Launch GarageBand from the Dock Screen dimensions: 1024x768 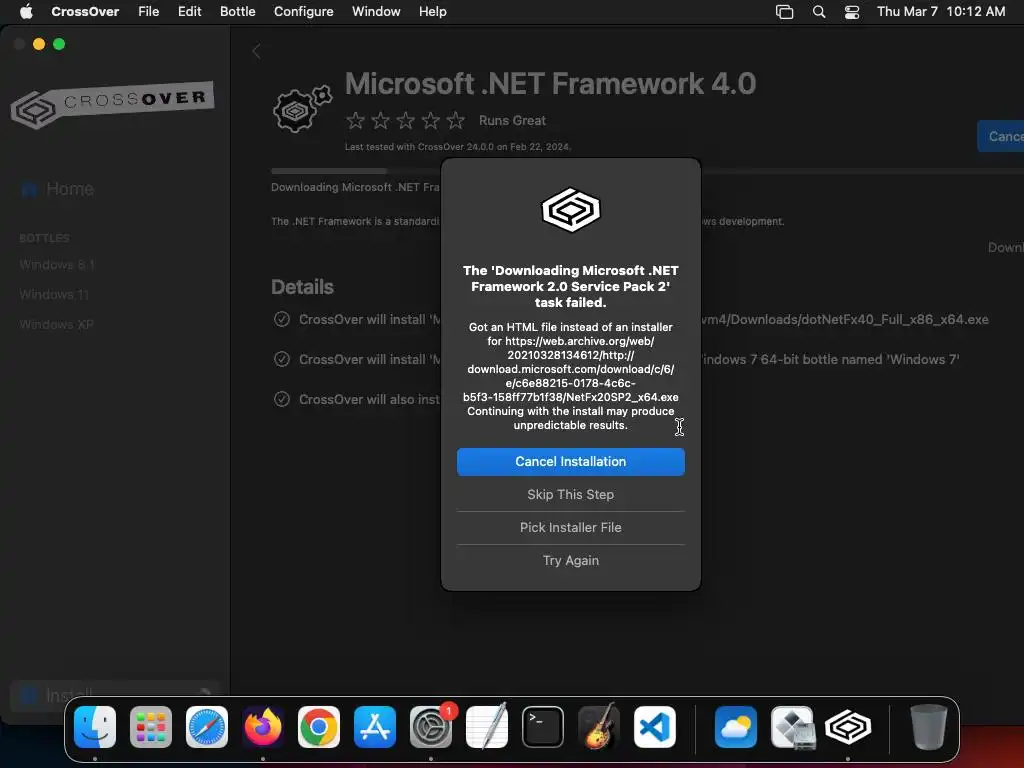tap(599, 727)
